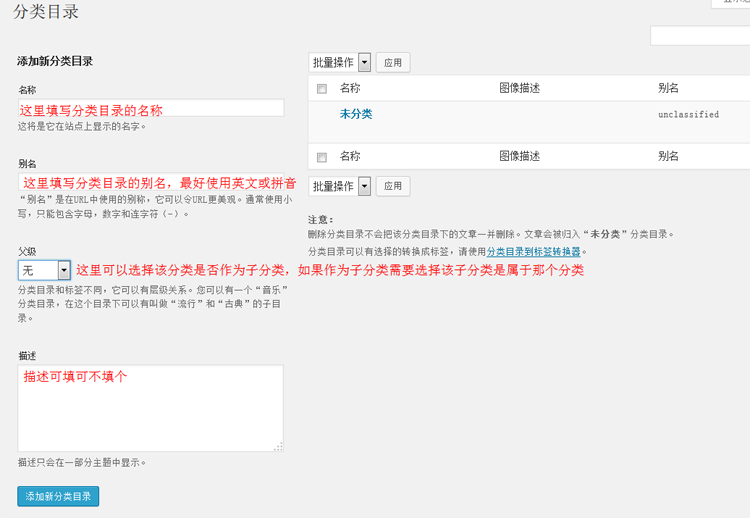The height and width of the screenshot is (518, 750).
Task: Click inside the 描述 description text area
Action: pyautogui.click(x=150, y=408)
